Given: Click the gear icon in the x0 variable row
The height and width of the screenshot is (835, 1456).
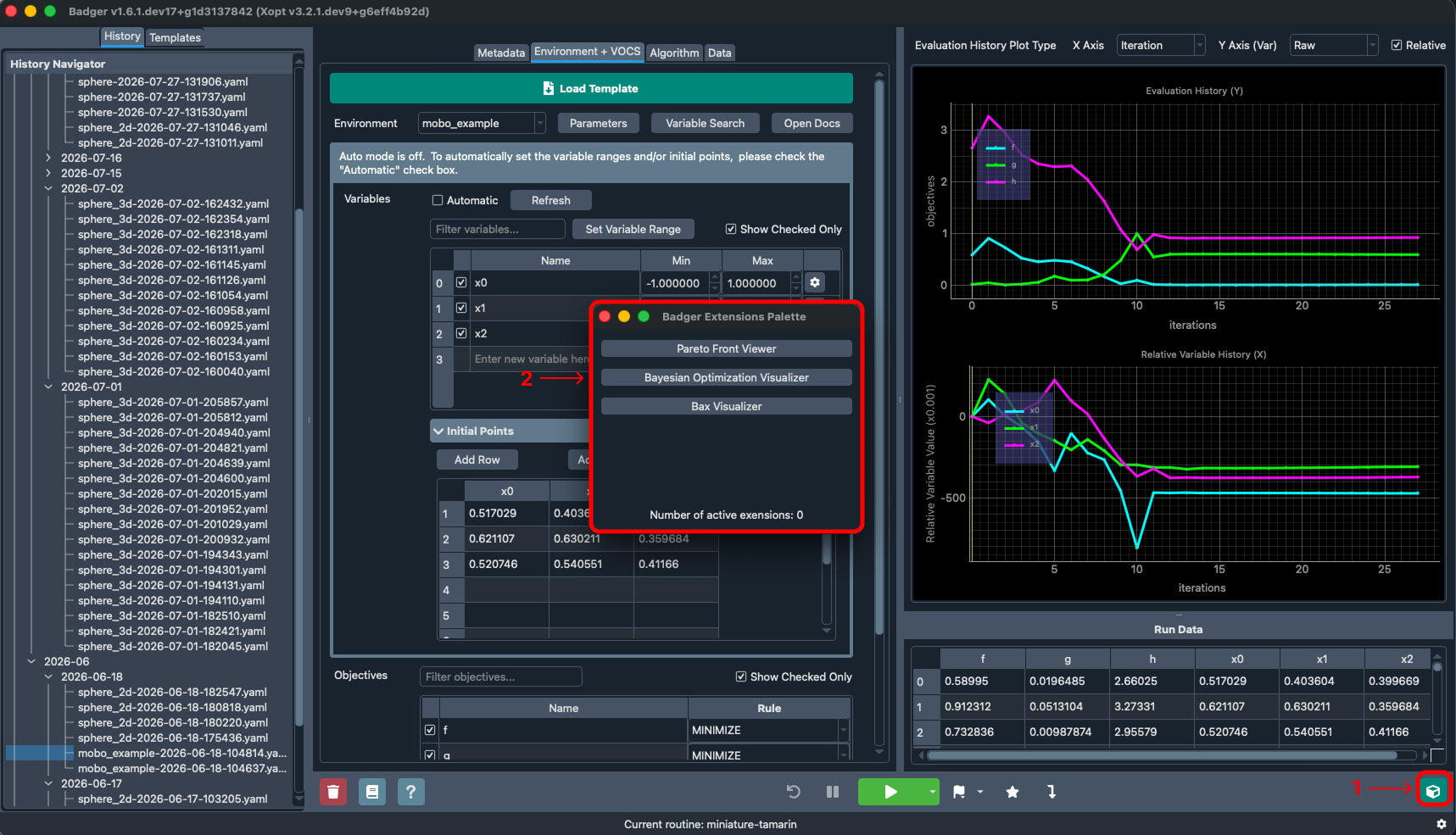Looking at the screenshot, I should 815,282.
